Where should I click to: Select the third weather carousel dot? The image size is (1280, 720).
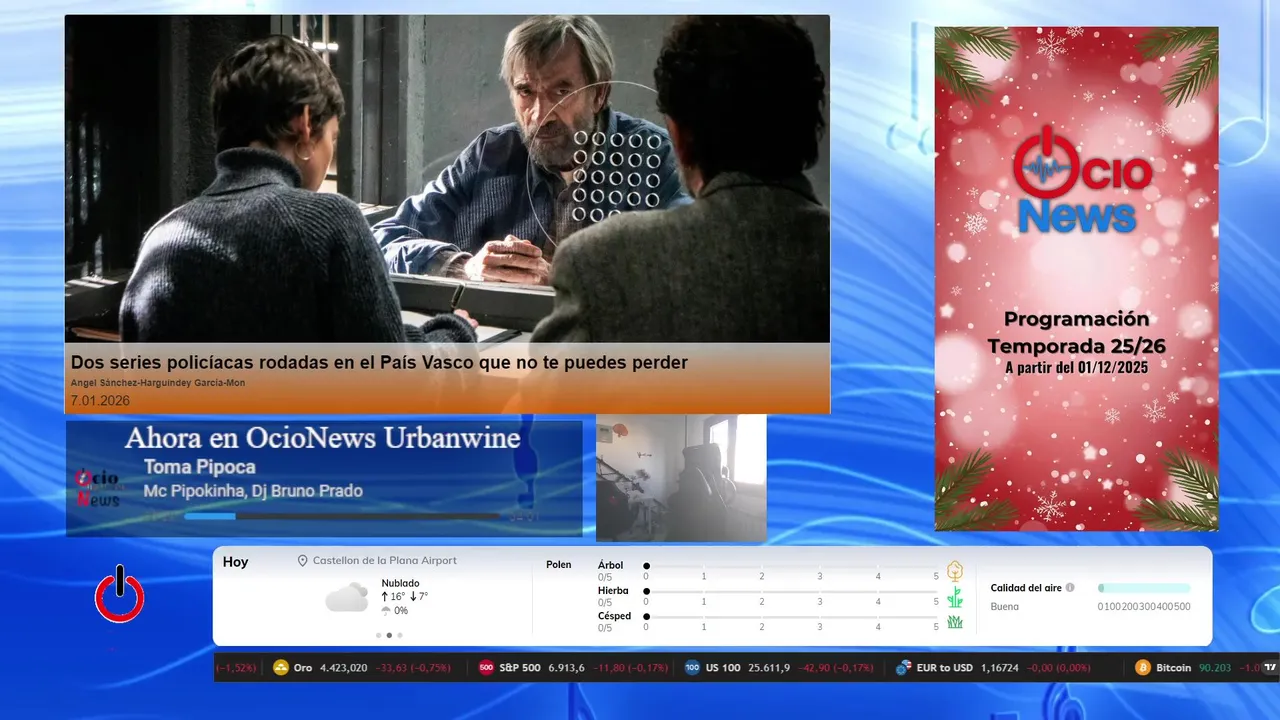[400, 635]
